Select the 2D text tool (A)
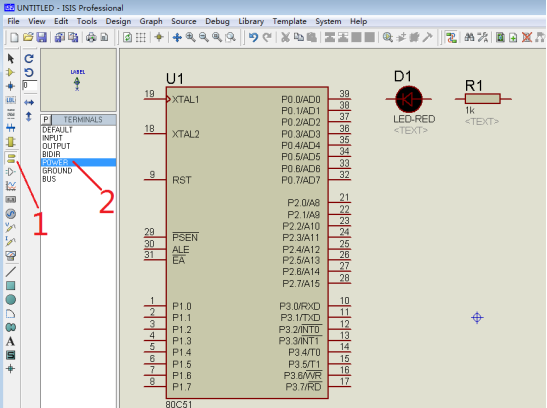The image size is (547, 408). tap(11, 341)
